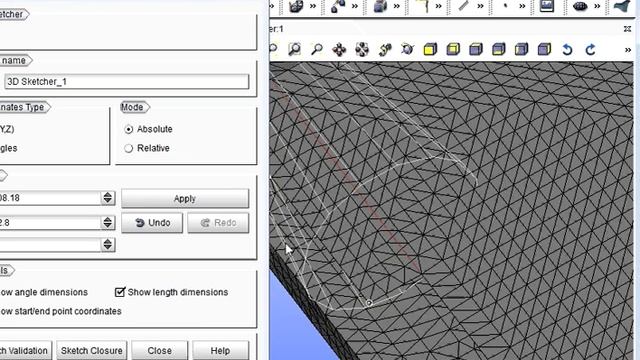The height and width of the screenshot is (360, 640).
Task: Click the circled sketch point in the viewer
Action: 369,303
